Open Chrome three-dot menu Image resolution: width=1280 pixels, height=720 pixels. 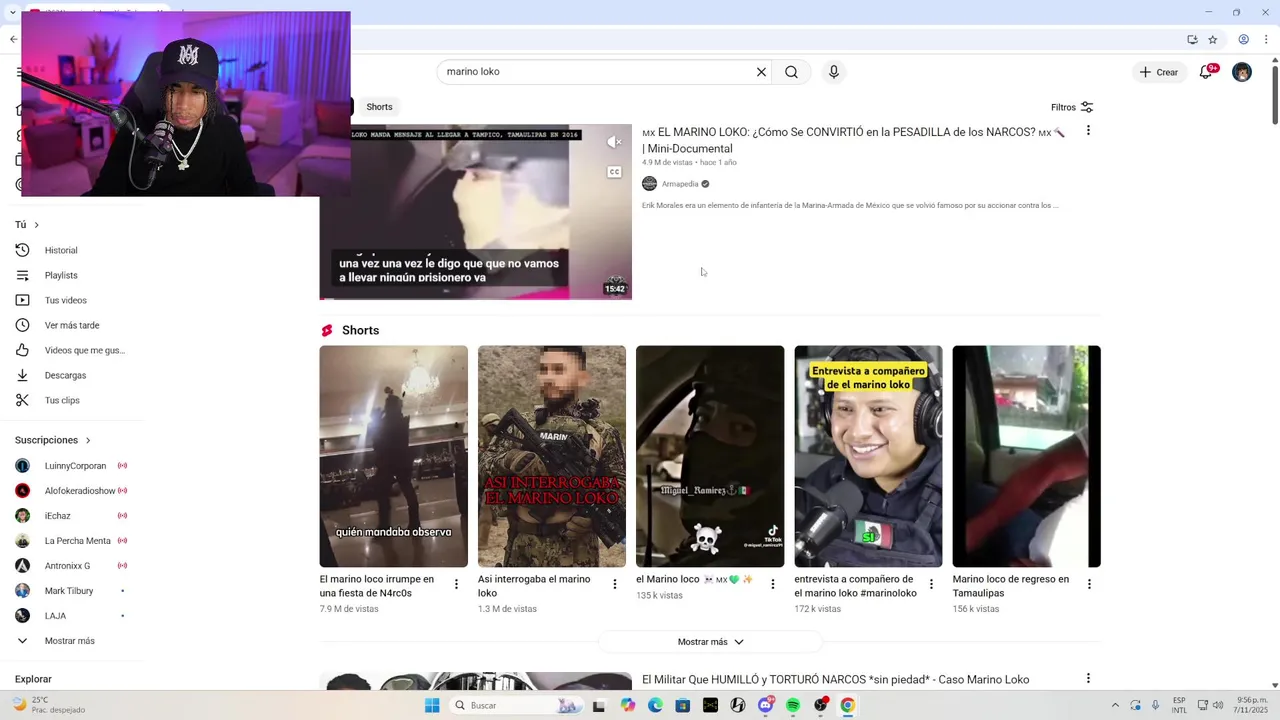pos(1265,40)
